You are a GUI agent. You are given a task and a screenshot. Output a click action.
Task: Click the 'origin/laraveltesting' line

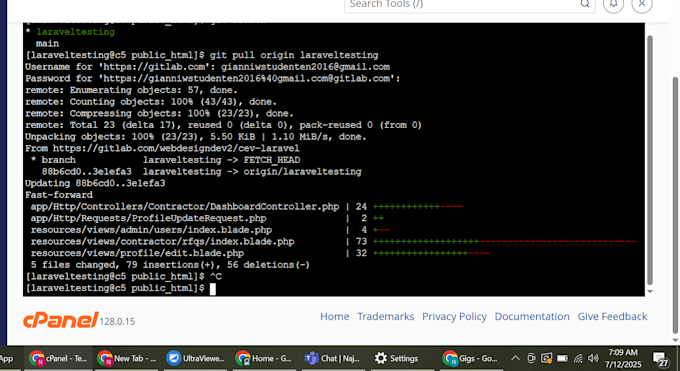tap(201, 172)
